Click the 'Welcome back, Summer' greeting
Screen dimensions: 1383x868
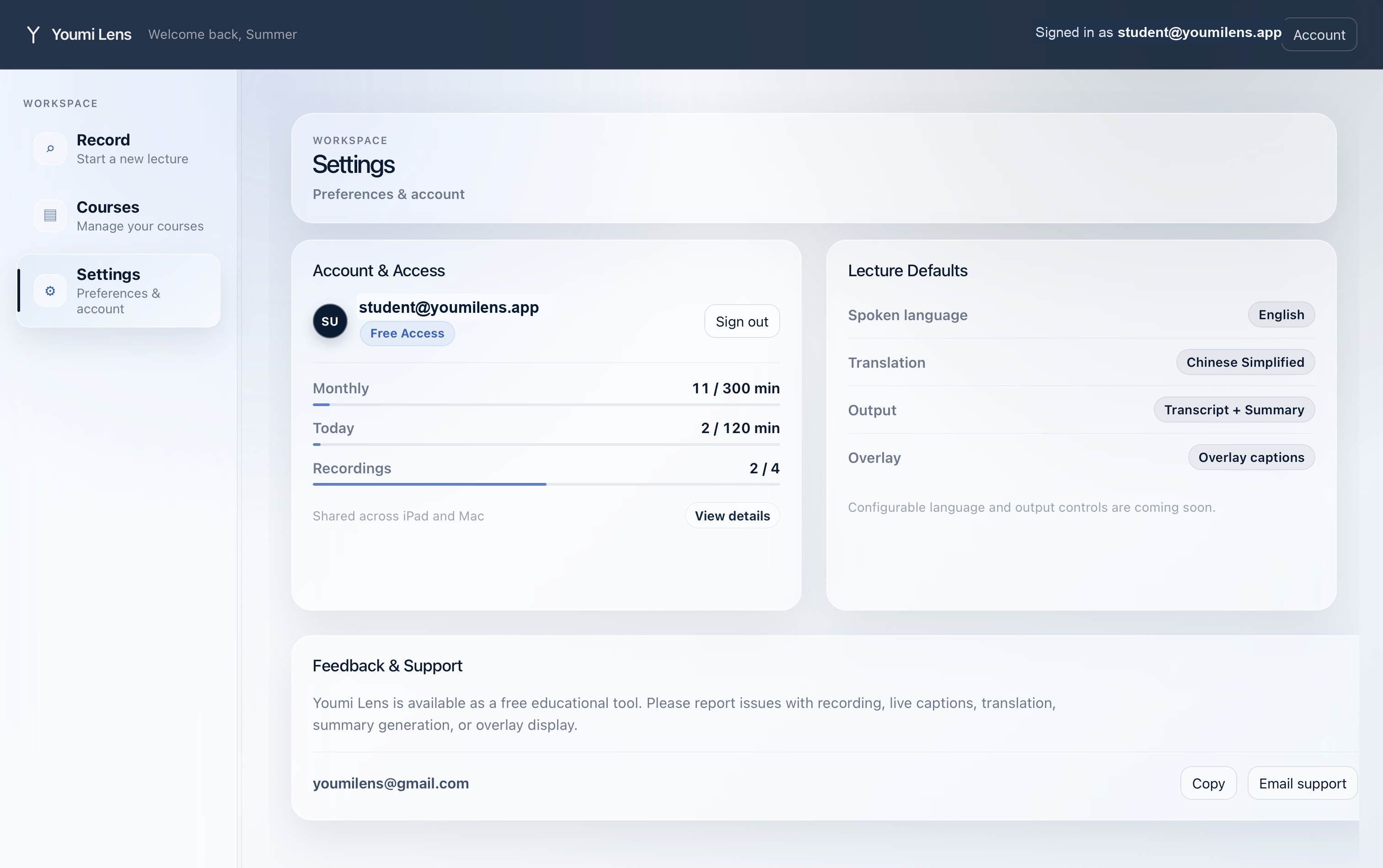pyautogui.click(x=222, y=34)
